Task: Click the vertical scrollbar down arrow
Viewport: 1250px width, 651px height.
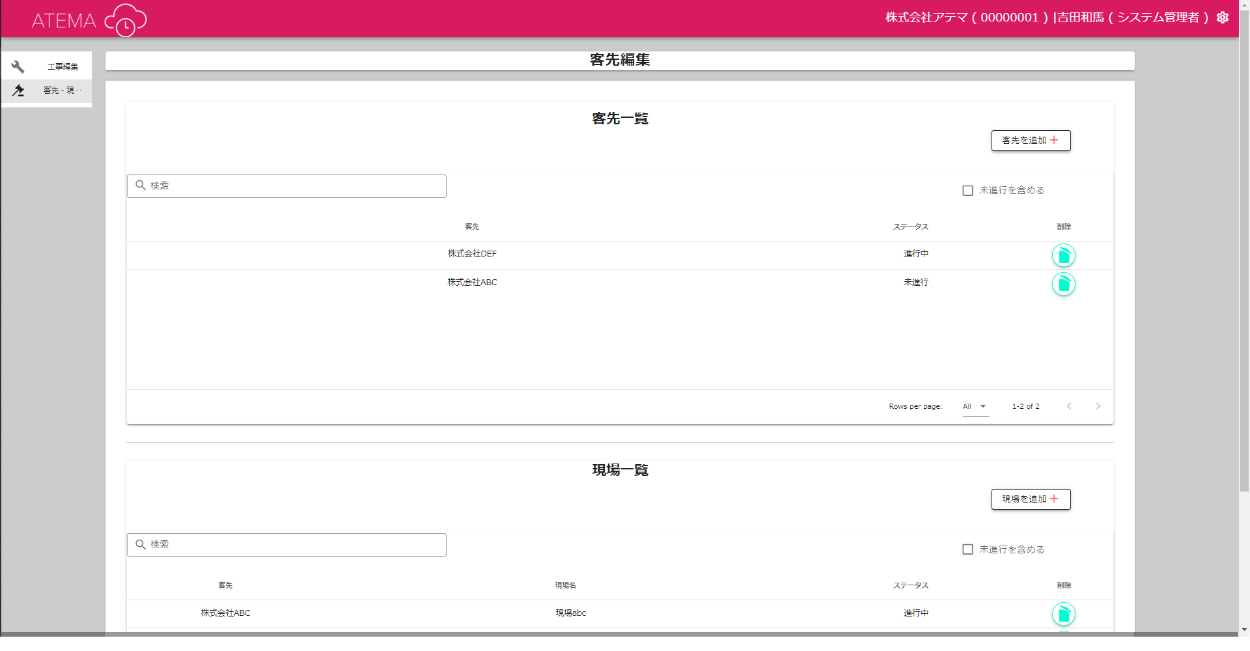Action: point(1243,629)
